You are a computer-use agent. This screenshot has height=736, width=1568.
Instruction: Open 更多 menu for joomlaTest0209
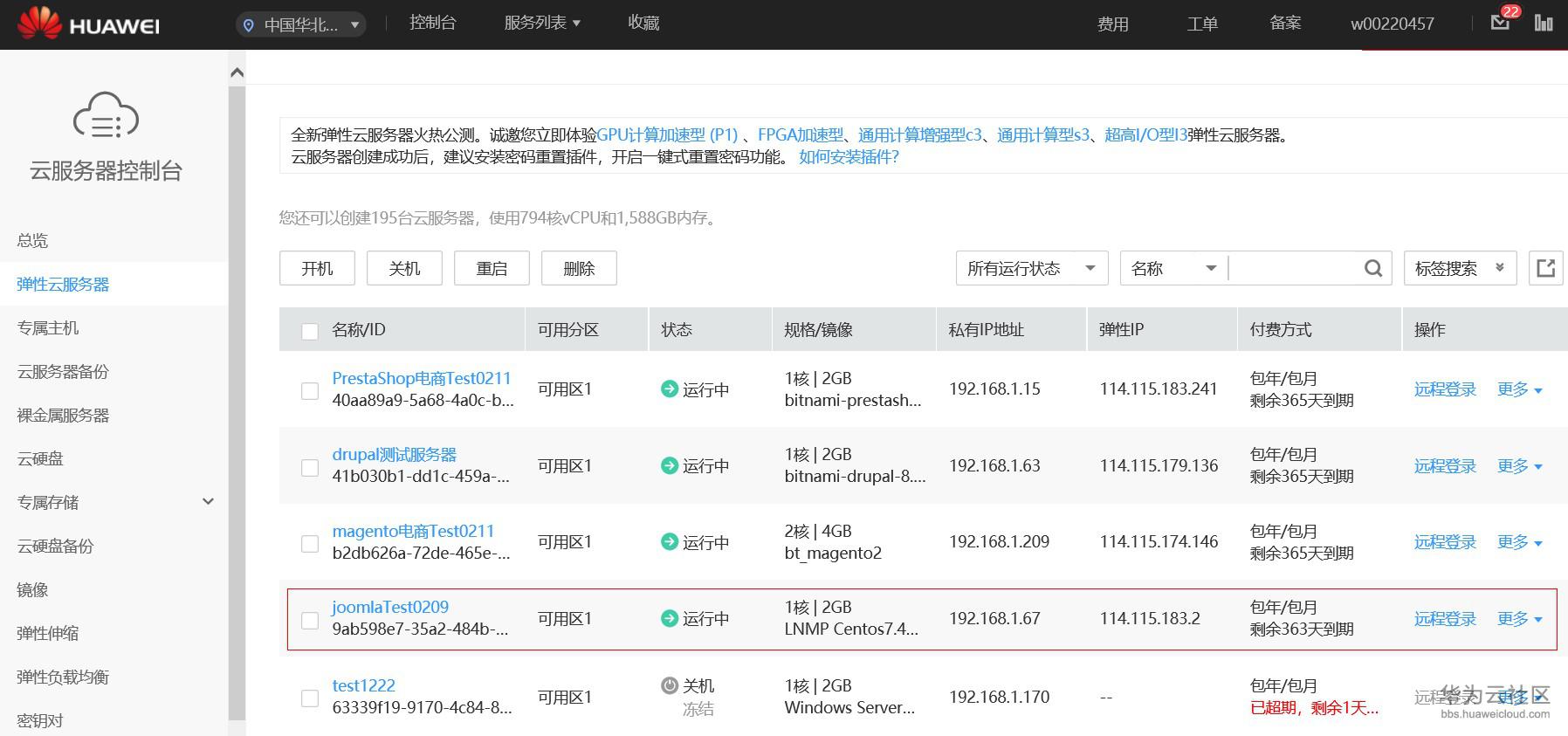[1519, 619]
